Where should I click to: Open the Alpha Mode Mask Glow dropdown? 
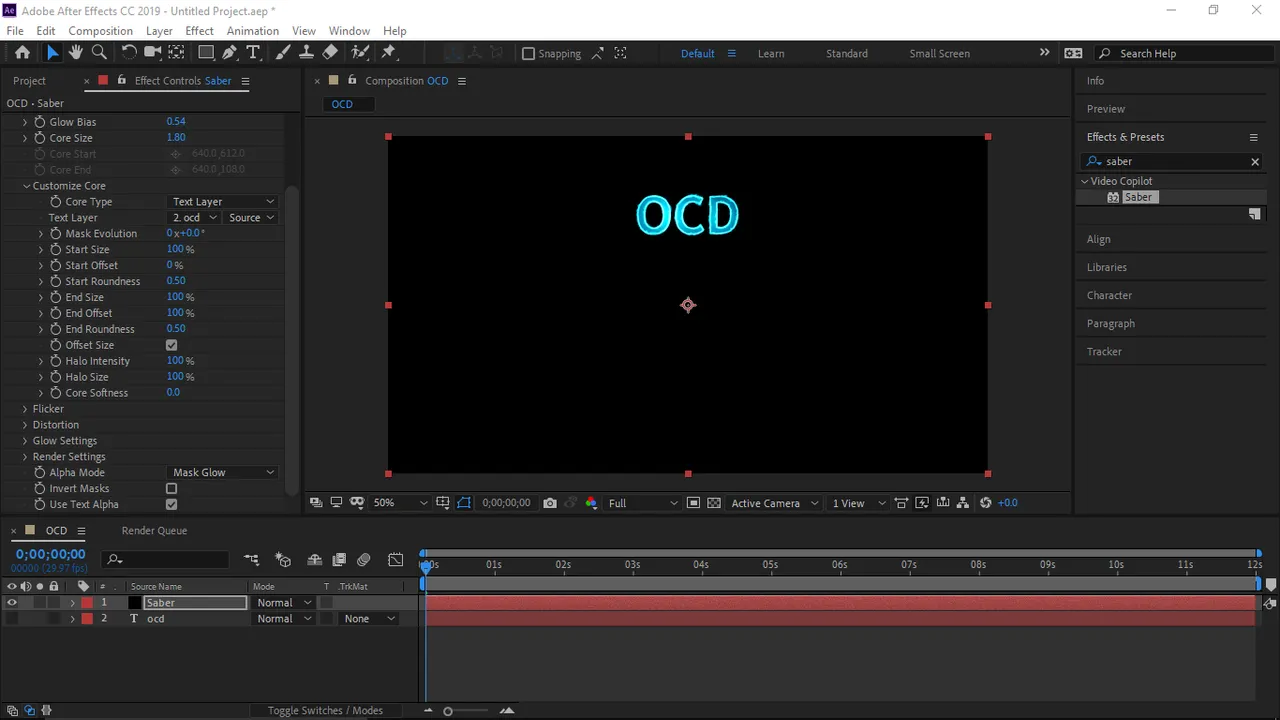pyautogui.click(x=223, y=473)
